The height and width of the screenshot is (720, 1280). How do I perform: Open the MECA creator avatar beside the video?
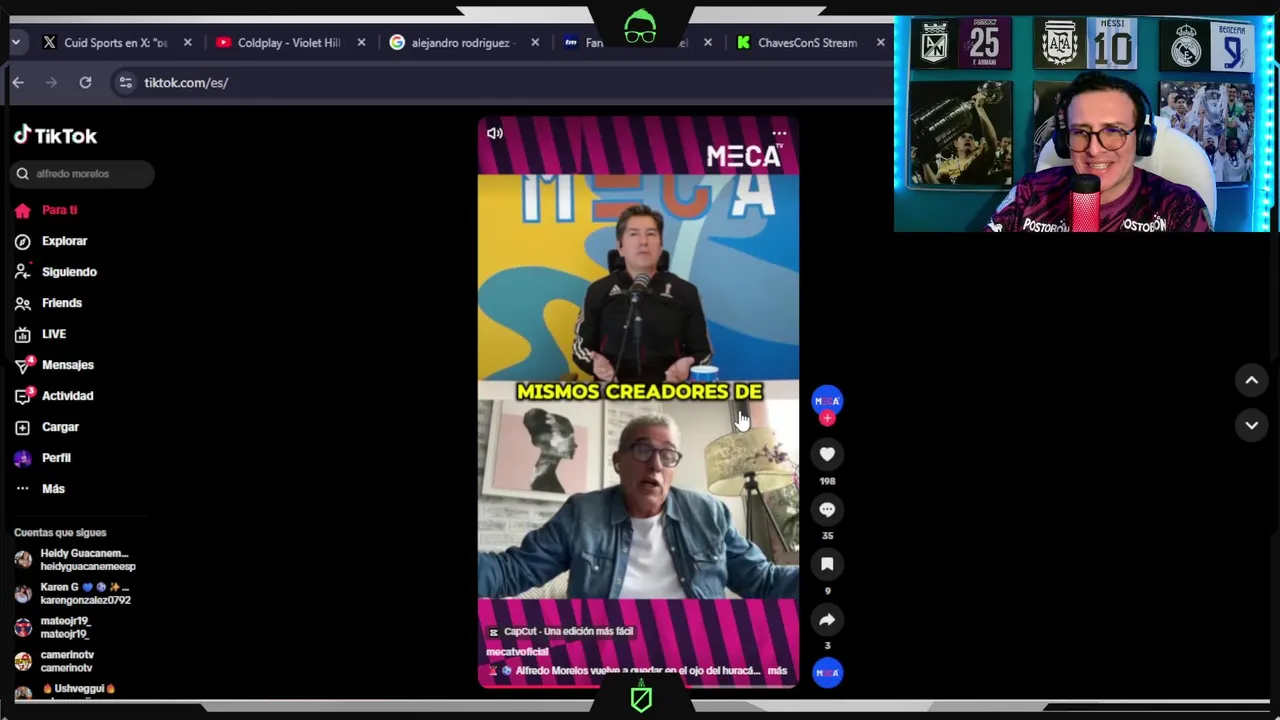pos(827,400)
